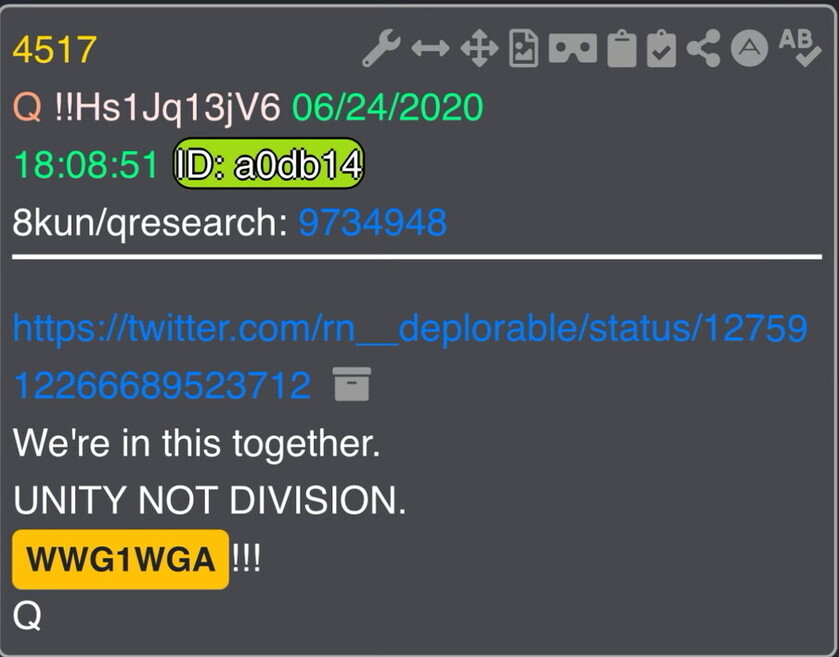This screenshot has width=839, height=657.
Task: Click the yellow WWG1WGA highlighted tag
Action: [x=120, y=560]
